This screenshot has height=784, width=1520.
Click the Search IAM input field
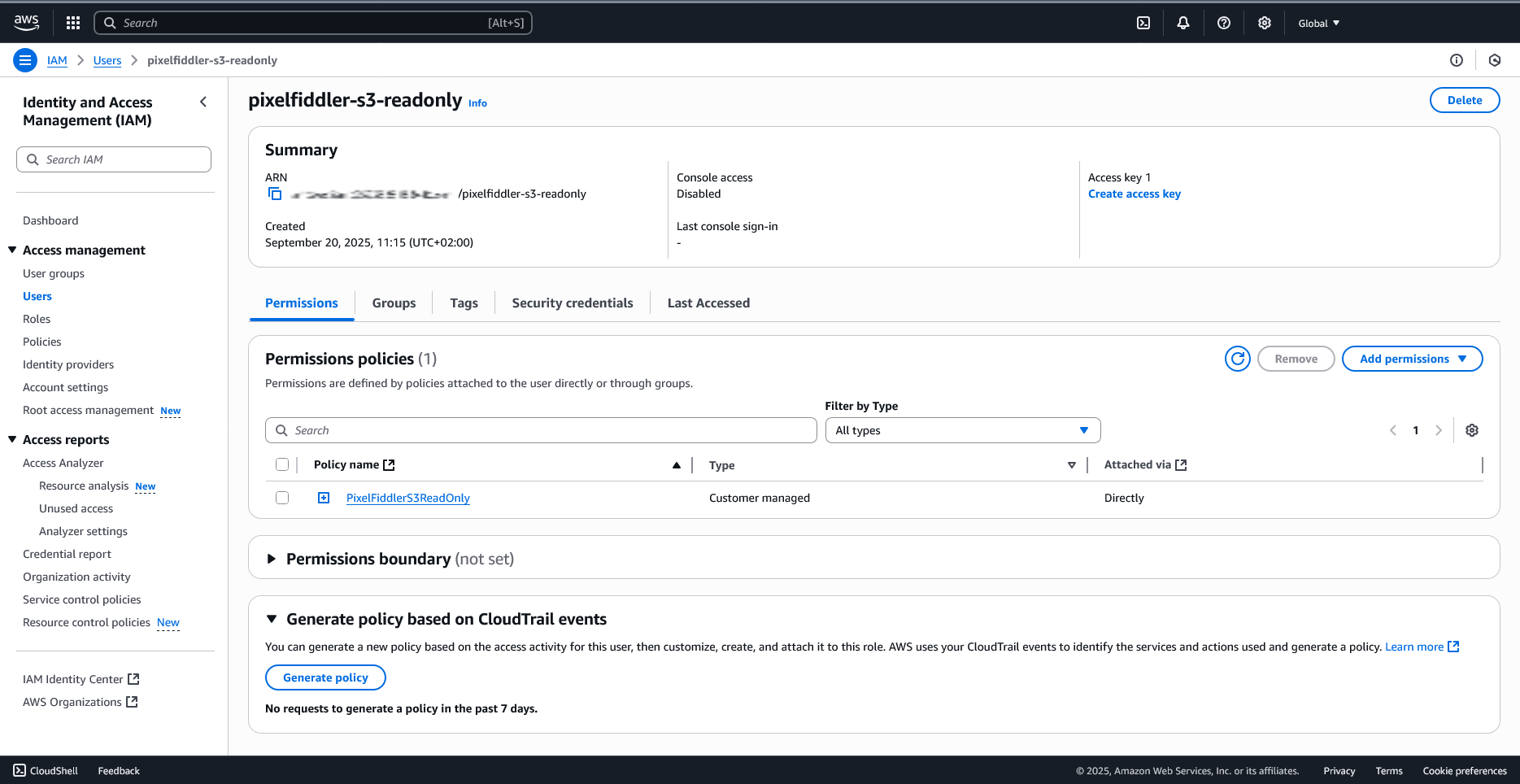[x=114, y=159]
